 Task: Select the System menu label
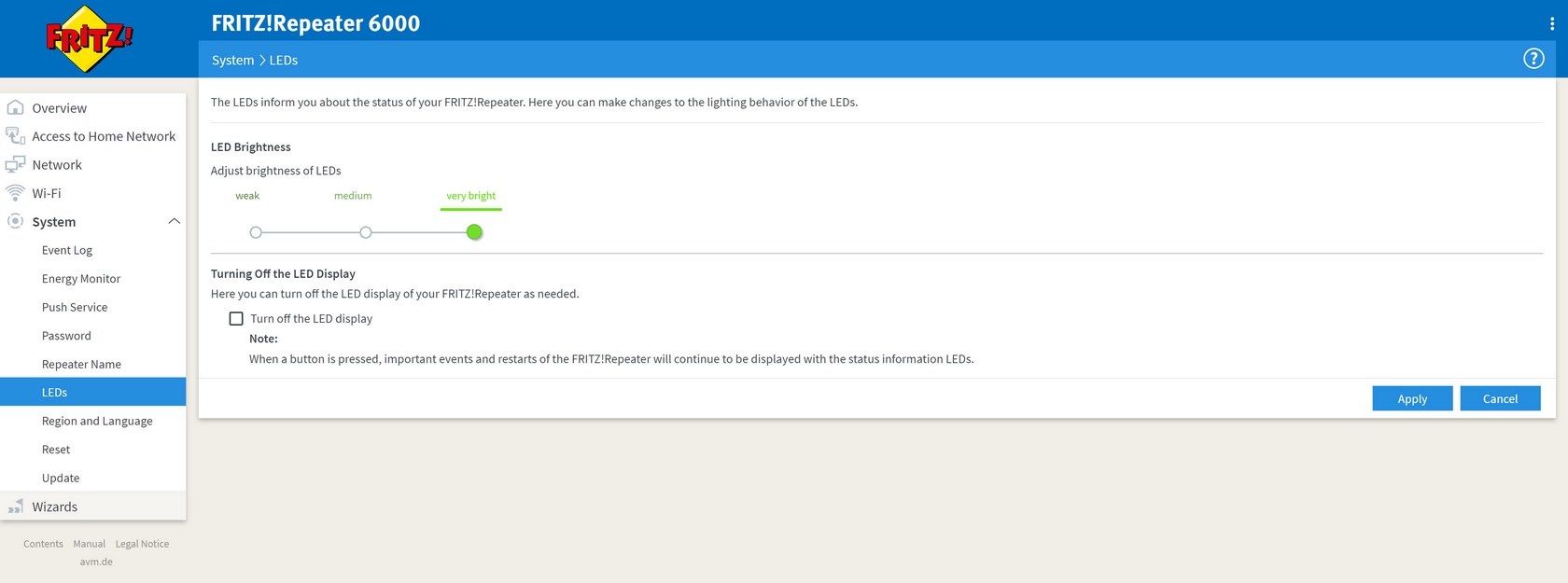tap(54, 222)
